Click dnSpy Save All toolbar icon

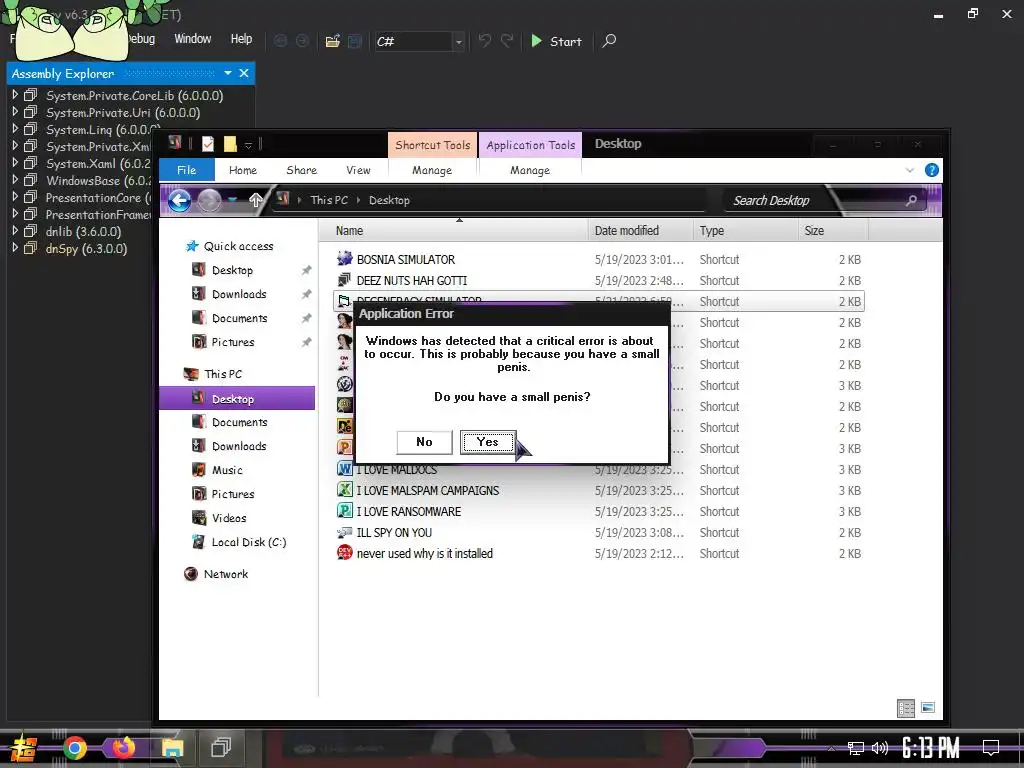point(355,41)
